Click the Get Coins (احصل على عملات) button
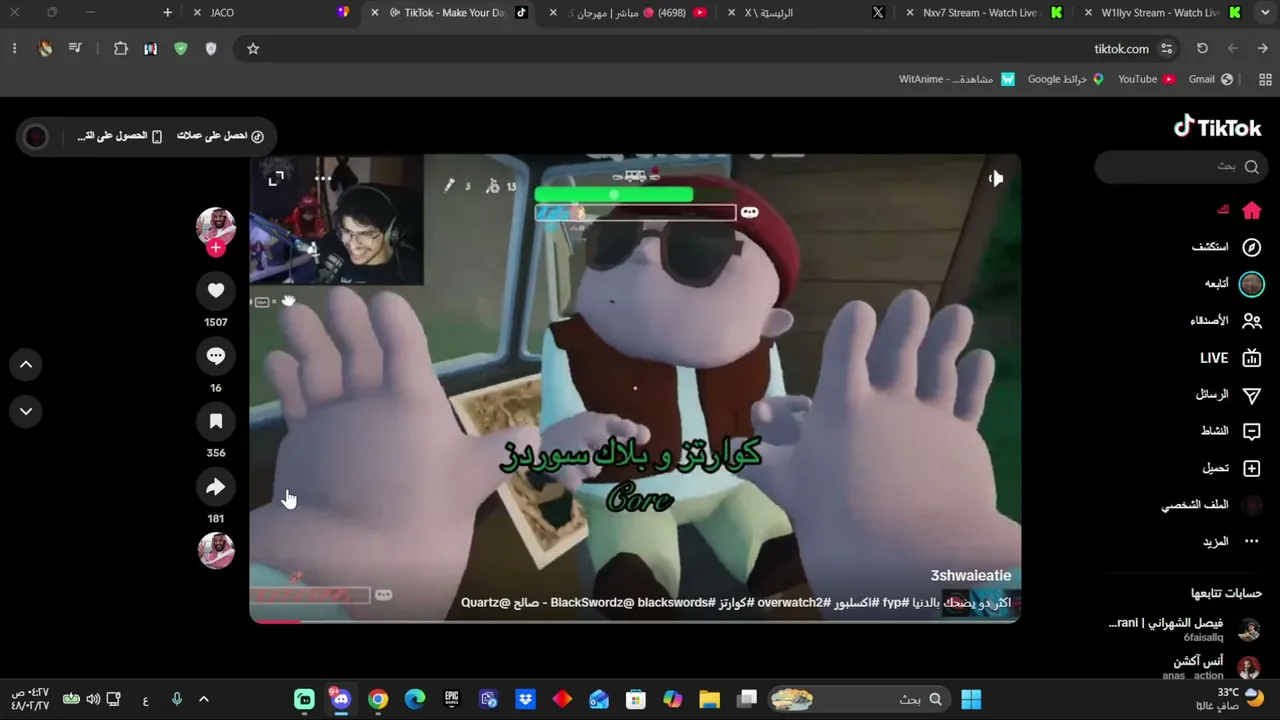This screenshot has height=720, width=1280. (x=220, y=136)
